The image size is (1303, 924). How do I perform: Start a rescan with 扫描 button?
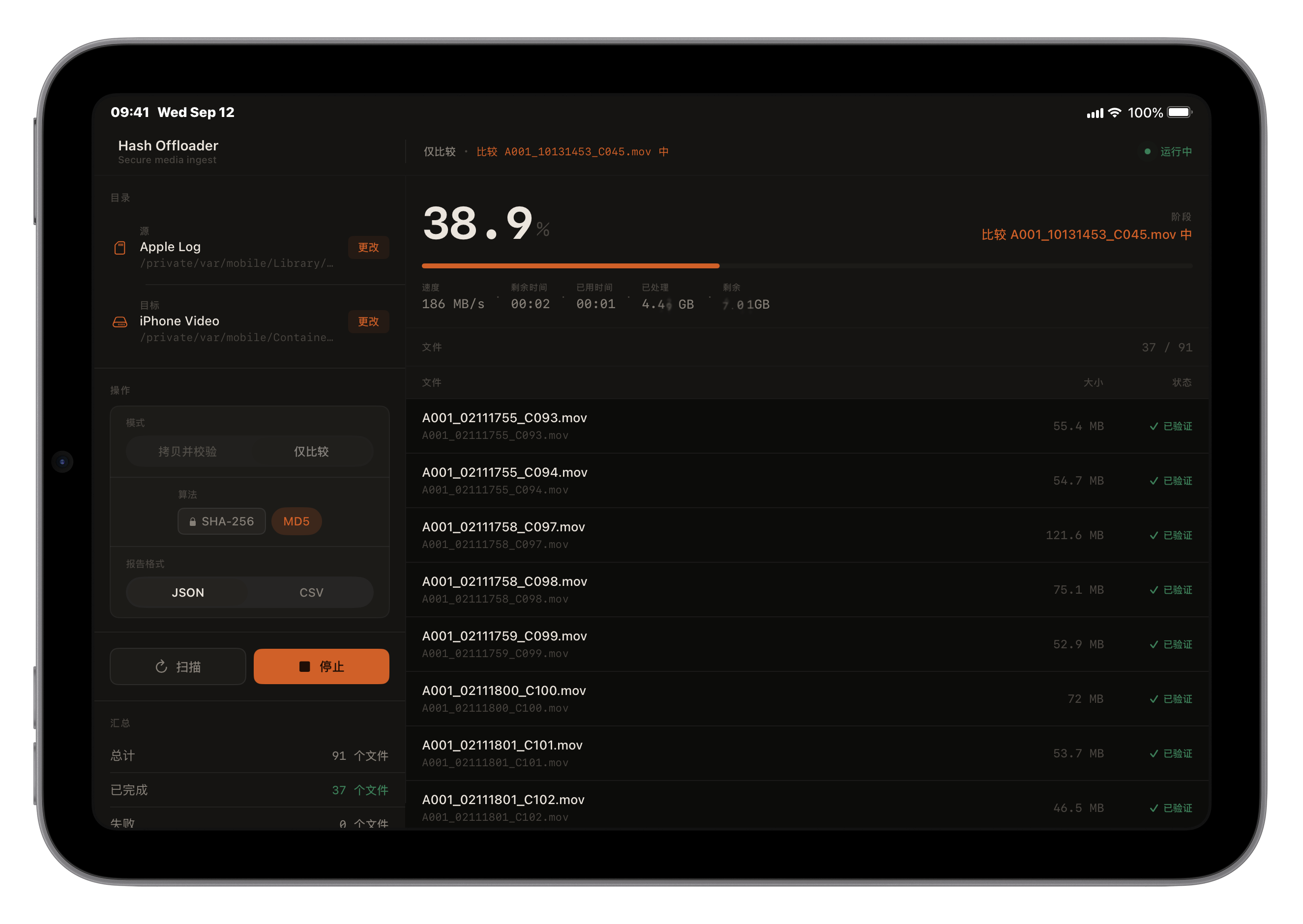178,666
